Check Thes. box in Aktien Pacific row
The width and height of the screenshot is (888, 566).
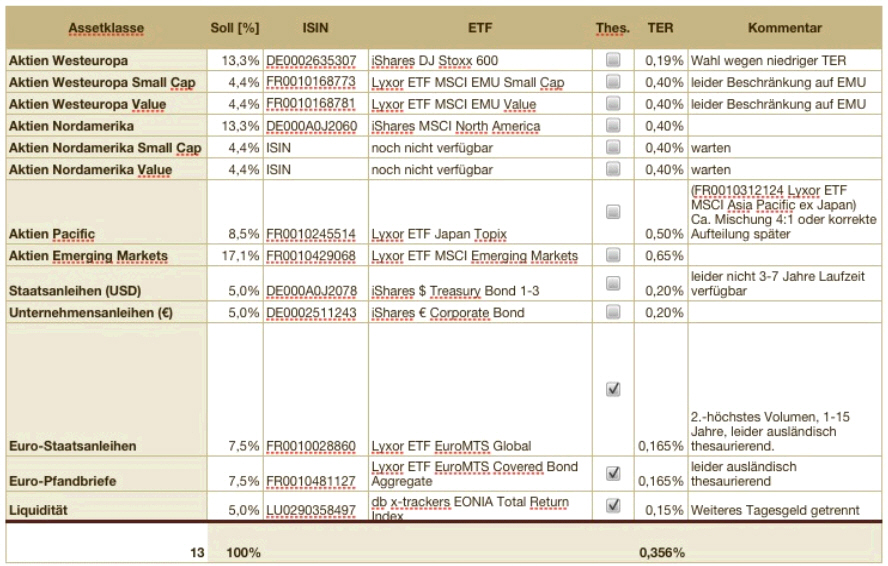pos(613,211)
